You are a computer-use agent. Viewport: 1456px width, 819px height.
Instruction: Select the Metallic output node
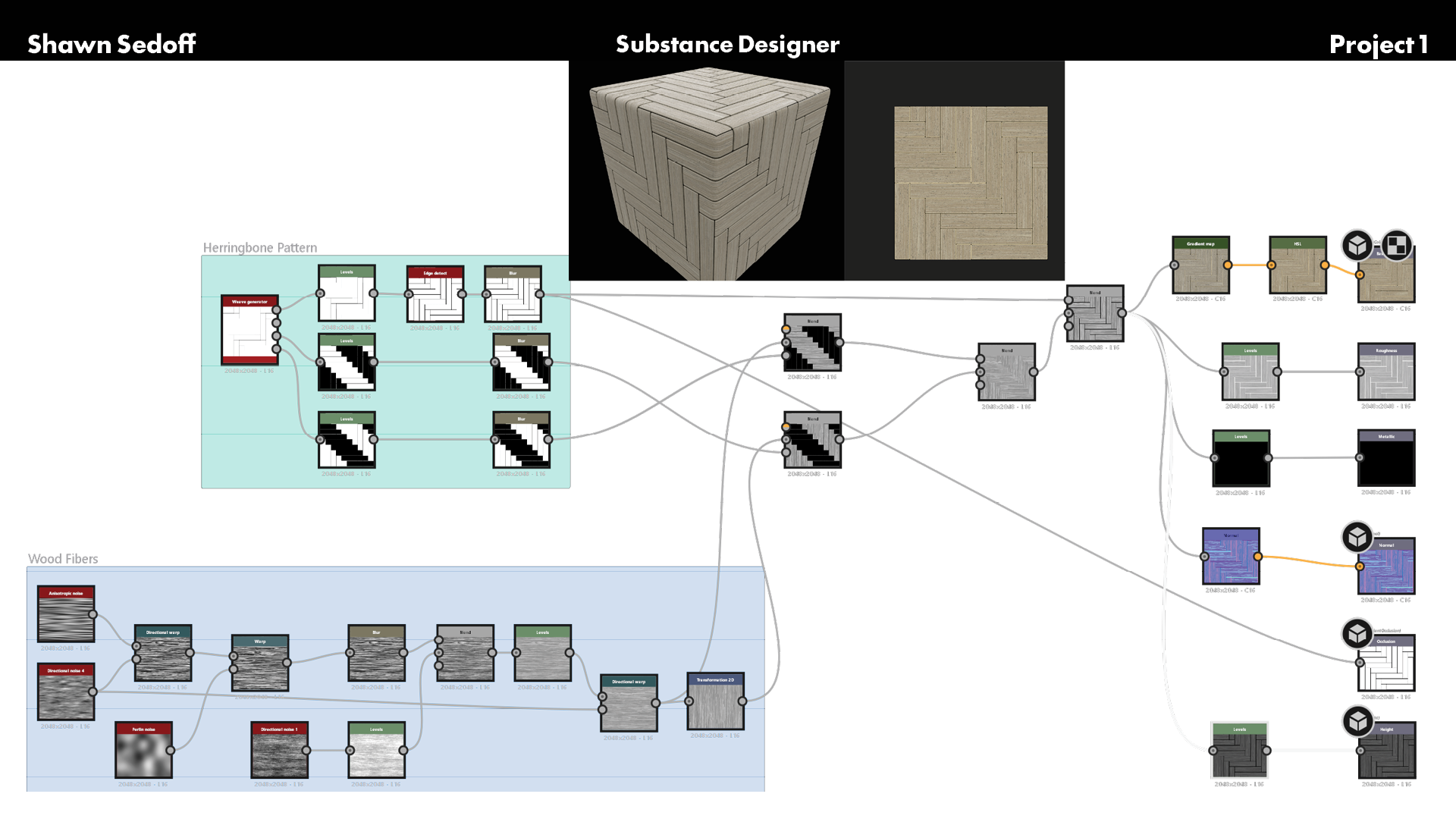1386,458
